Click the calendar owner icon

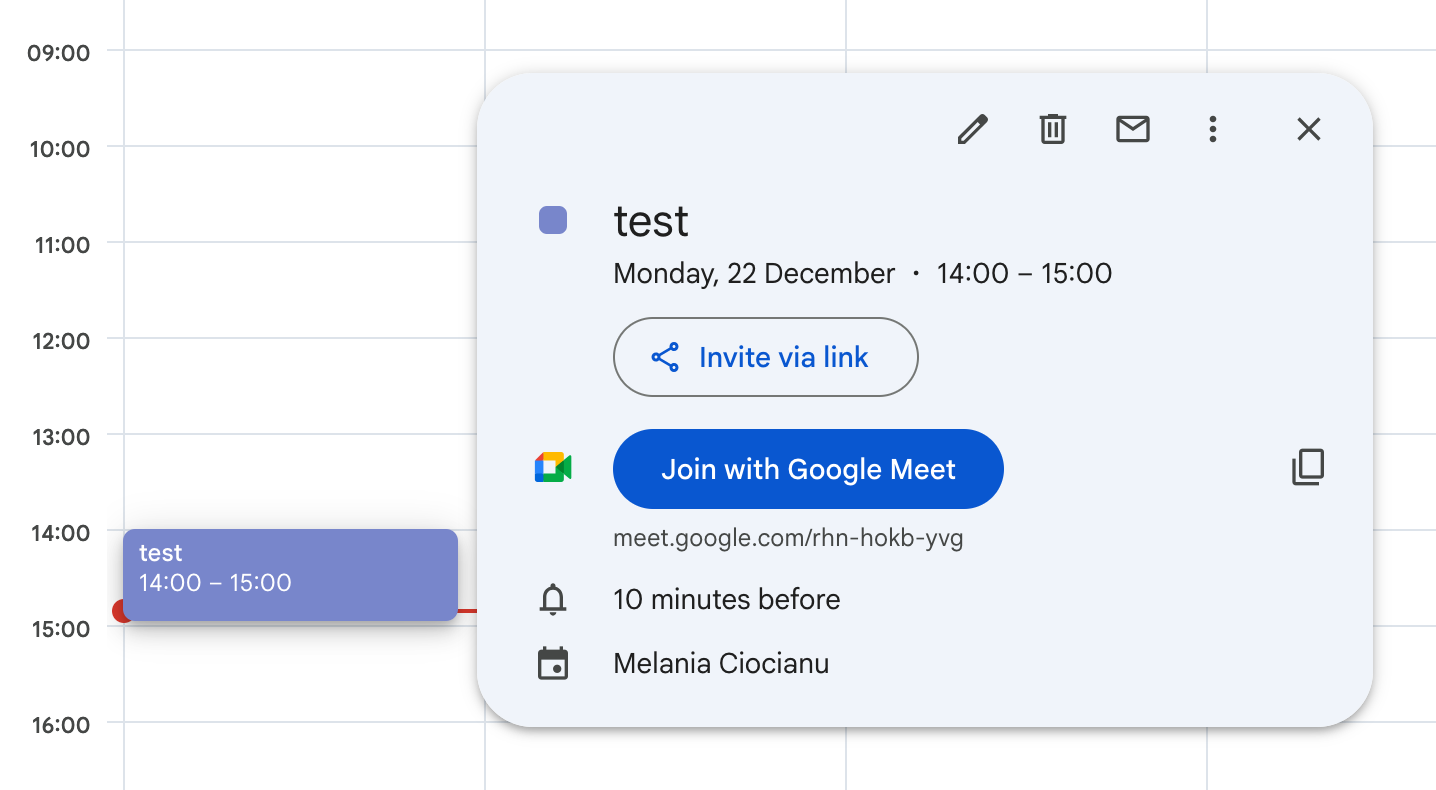pyautogui.click(x=553, y=664)
